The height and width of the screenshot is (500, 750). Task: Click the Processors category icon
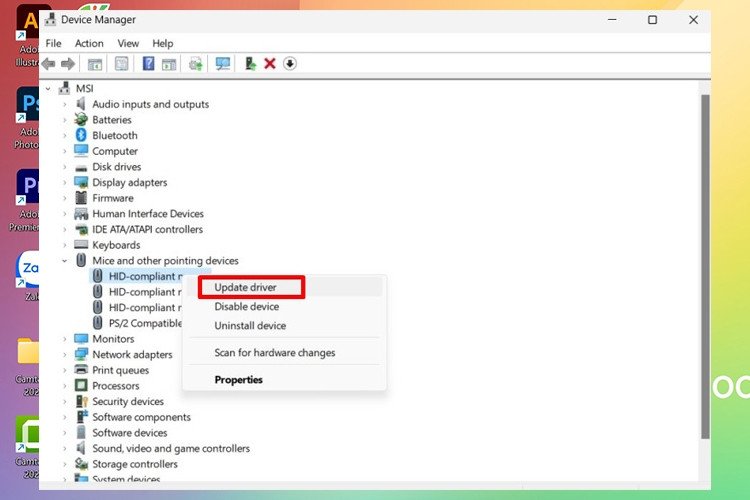click(81, 385)
